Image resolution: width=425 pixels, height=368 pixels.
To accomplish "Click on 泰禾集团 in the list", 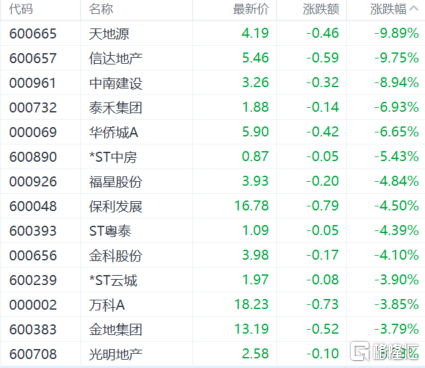I will click(x=115, y=108).
